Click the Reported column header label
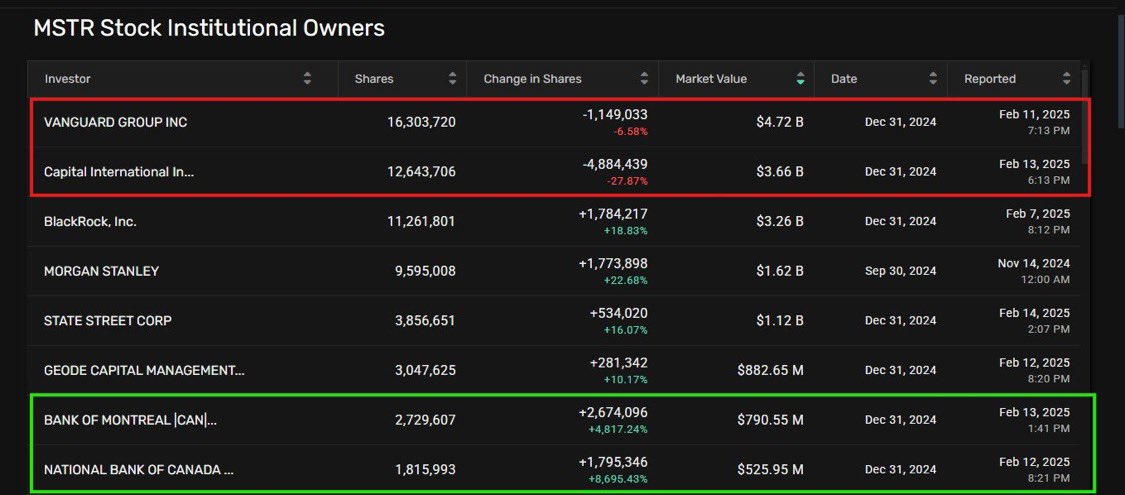Screen dimensions: 1125x495 click(989, 79)
